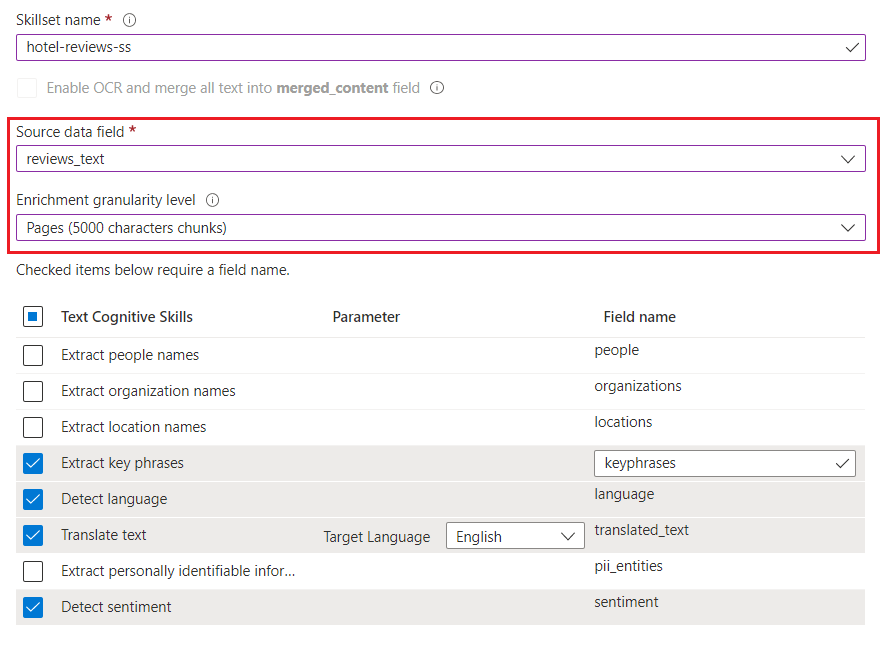Uncheck the Detect sentiment skill
888x648 pixels.
click(31, 607)
